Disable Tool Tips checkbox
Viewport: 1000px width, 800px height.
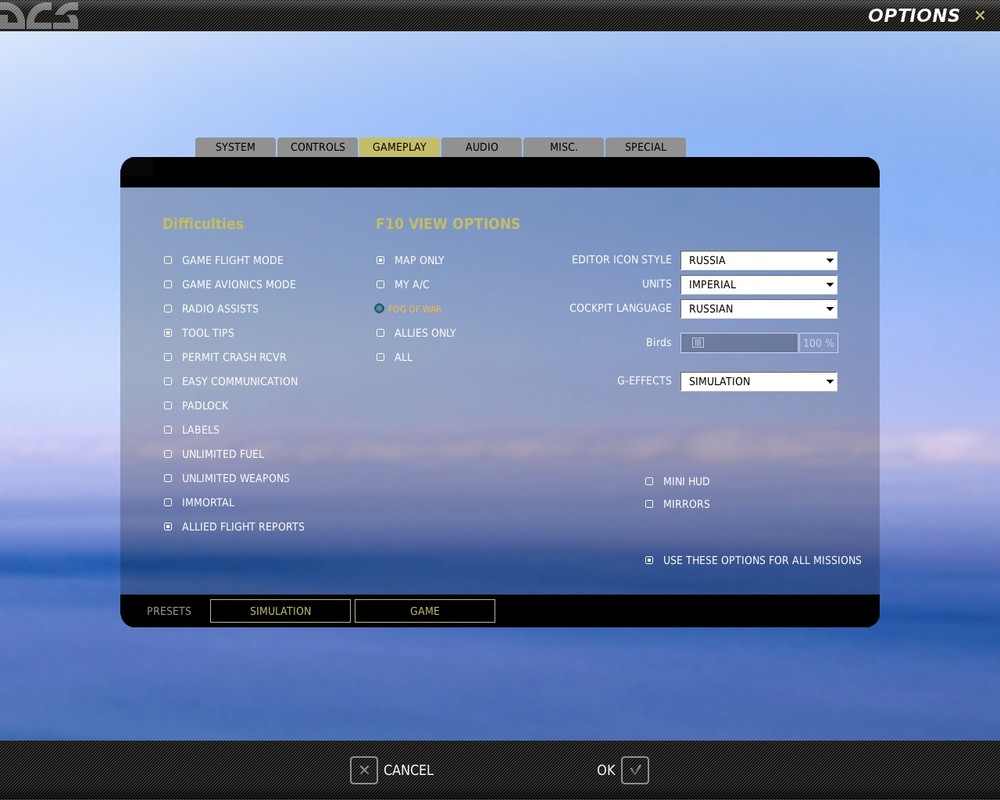[x=168, y=333]
